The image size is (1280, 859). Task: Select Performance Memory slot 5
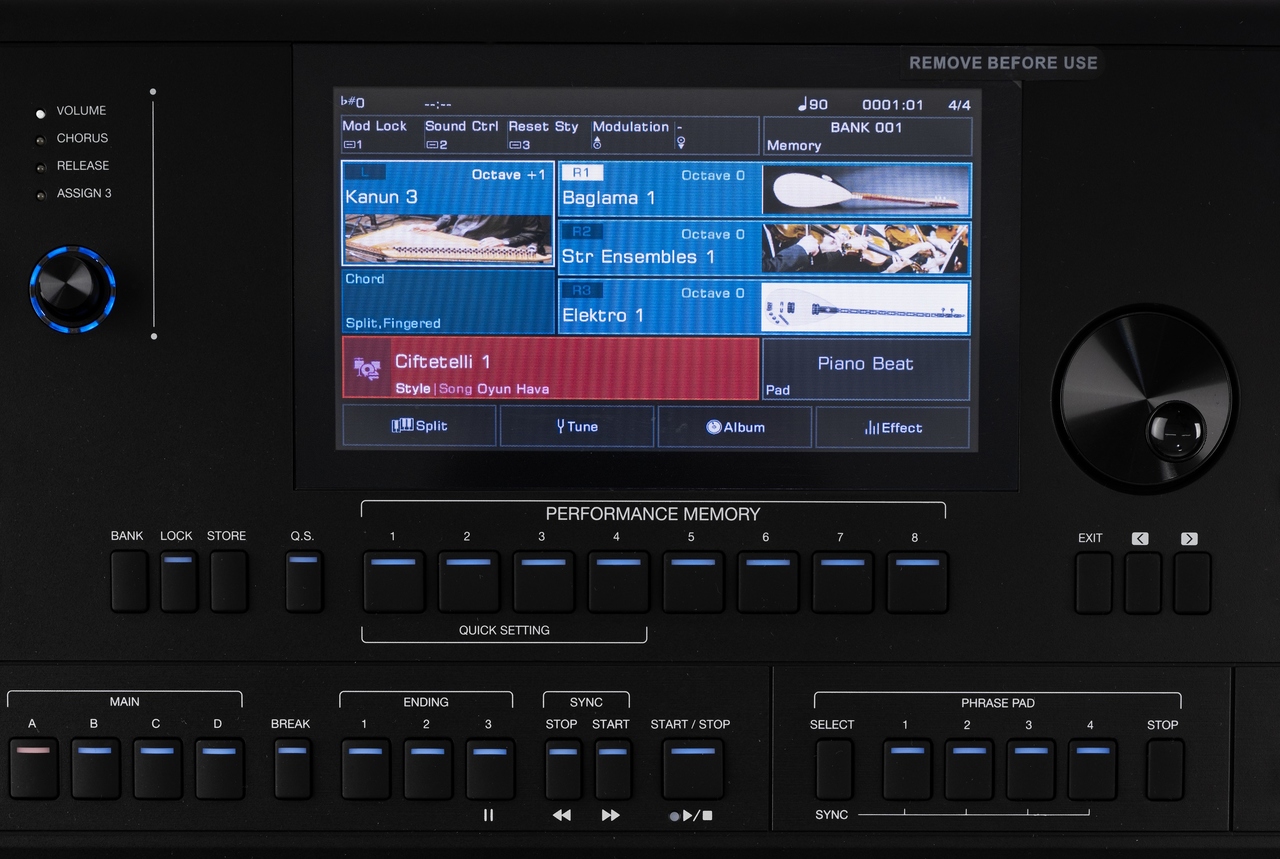tap(692, 581)
